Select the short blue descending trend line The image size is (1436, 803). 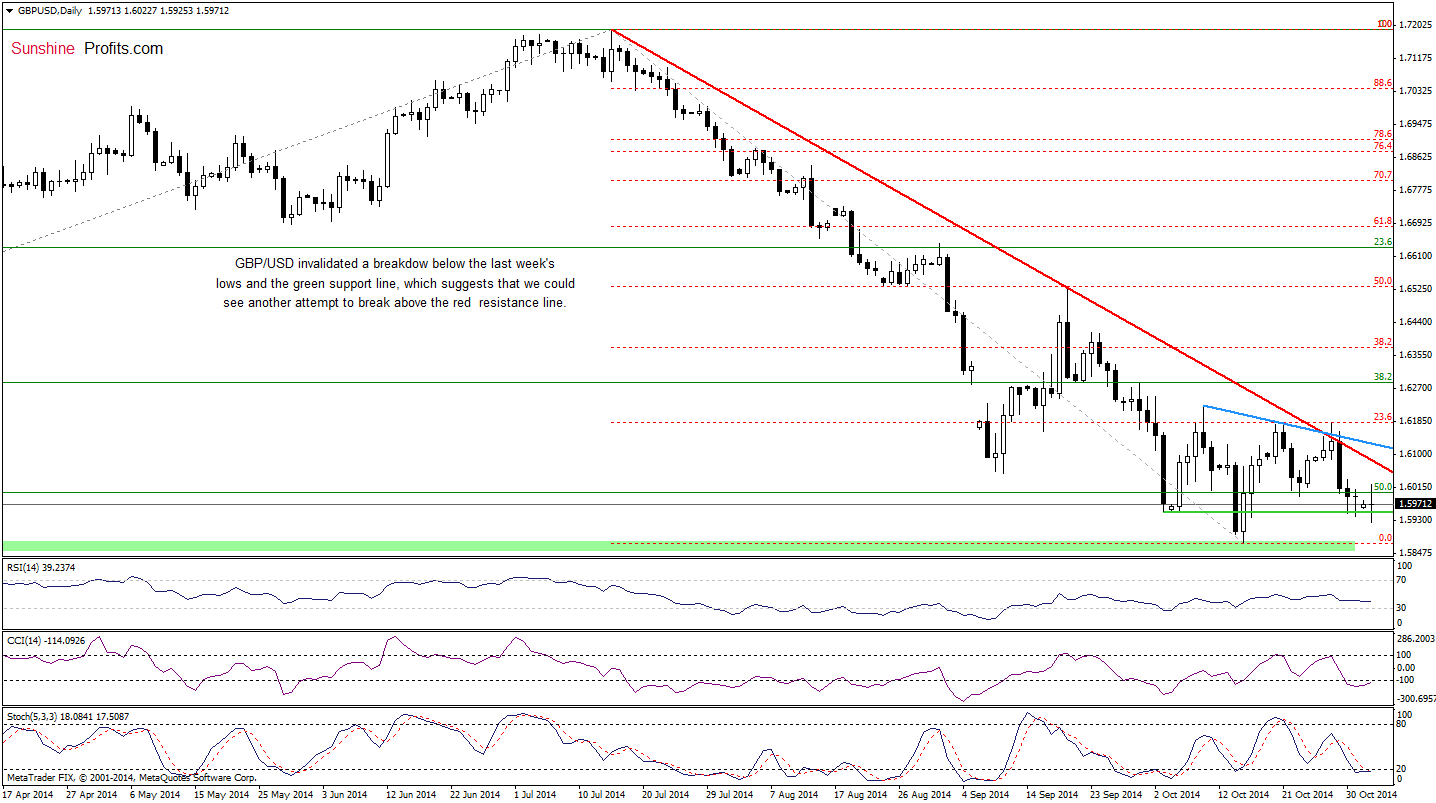tap(1297, 426)
